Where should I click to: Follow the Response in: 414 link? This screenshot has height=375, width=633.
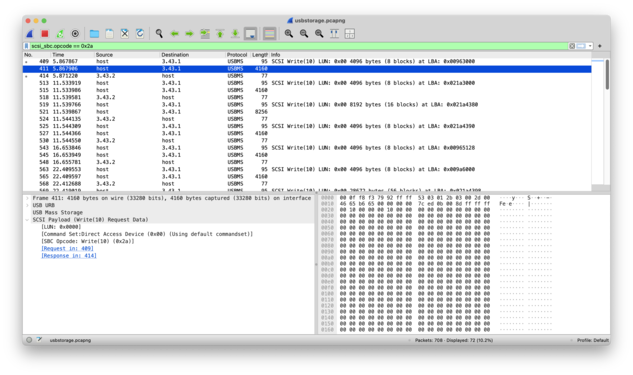69,256
